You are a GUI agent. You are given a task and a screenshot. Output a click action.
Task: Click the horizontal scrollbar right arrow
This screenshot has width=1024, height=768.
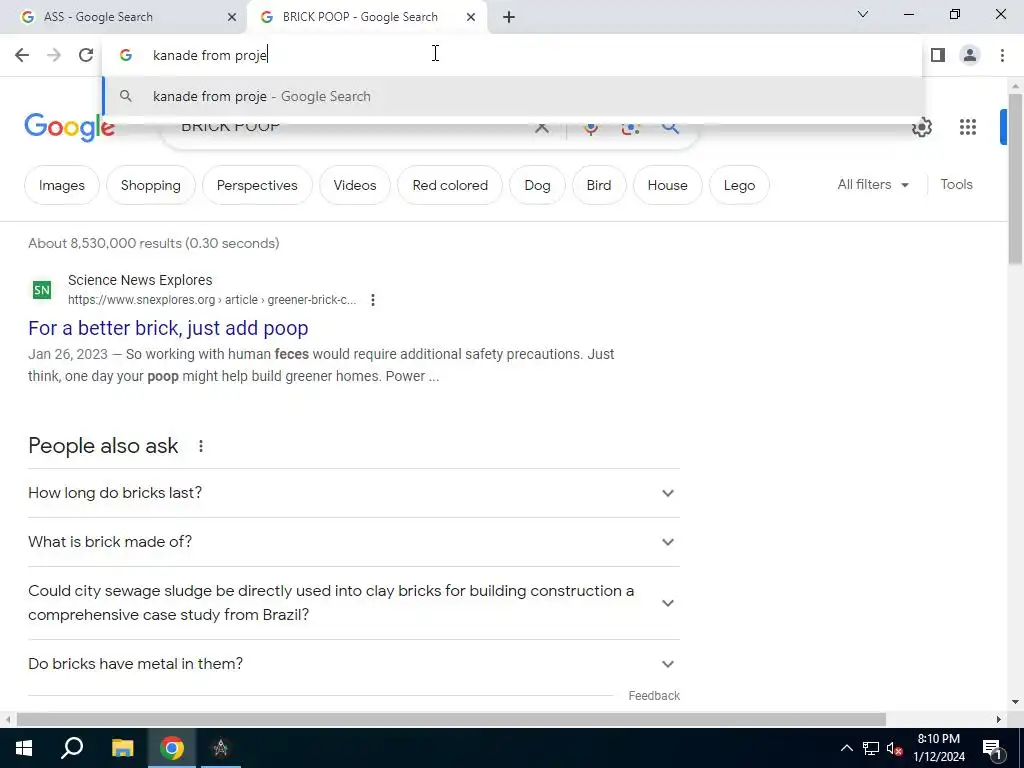click(998, 720)
